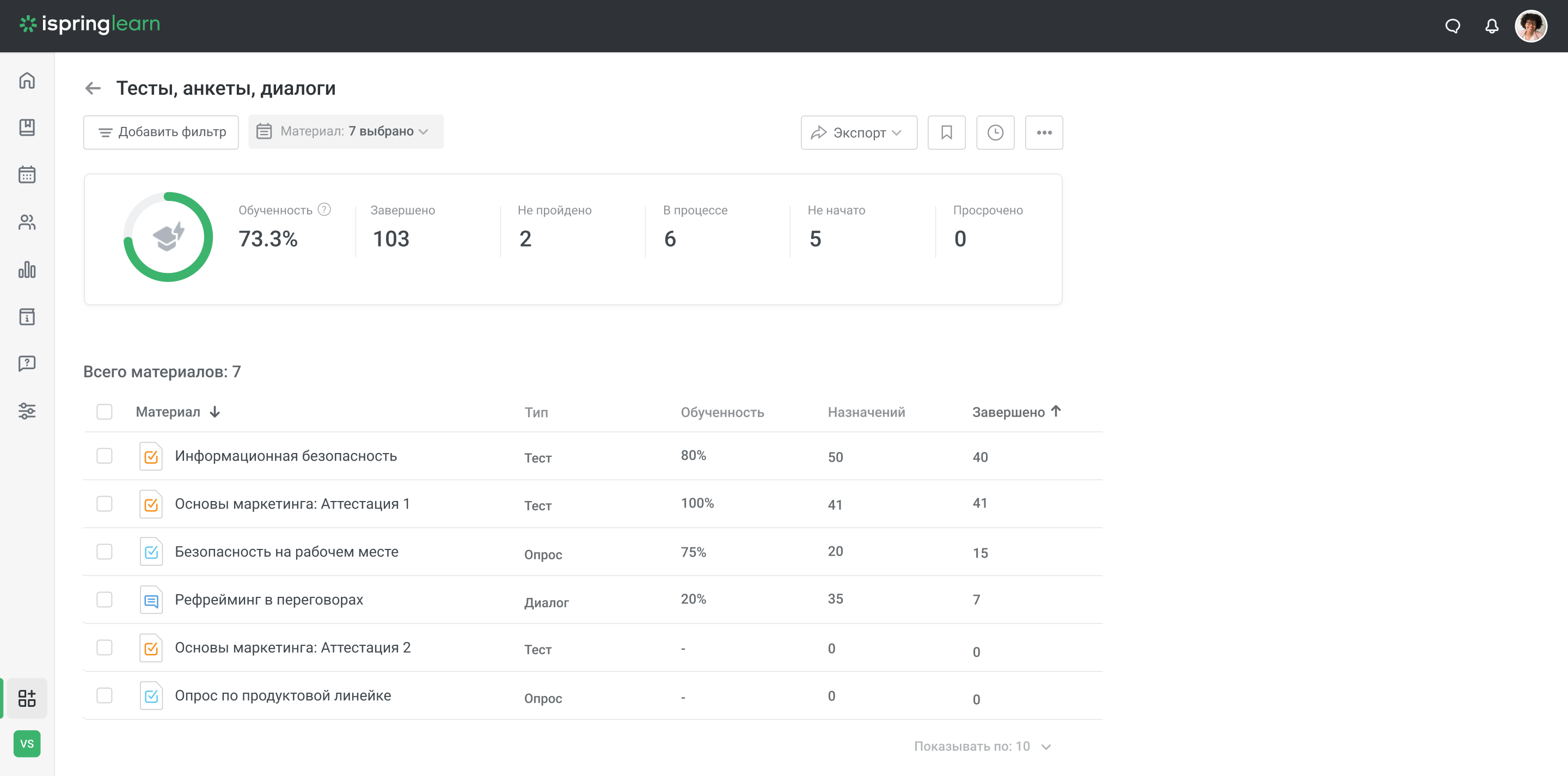Open the calendar icon in the sidebar
Viewport: 1568px width, 776px height.
[27, 175]
